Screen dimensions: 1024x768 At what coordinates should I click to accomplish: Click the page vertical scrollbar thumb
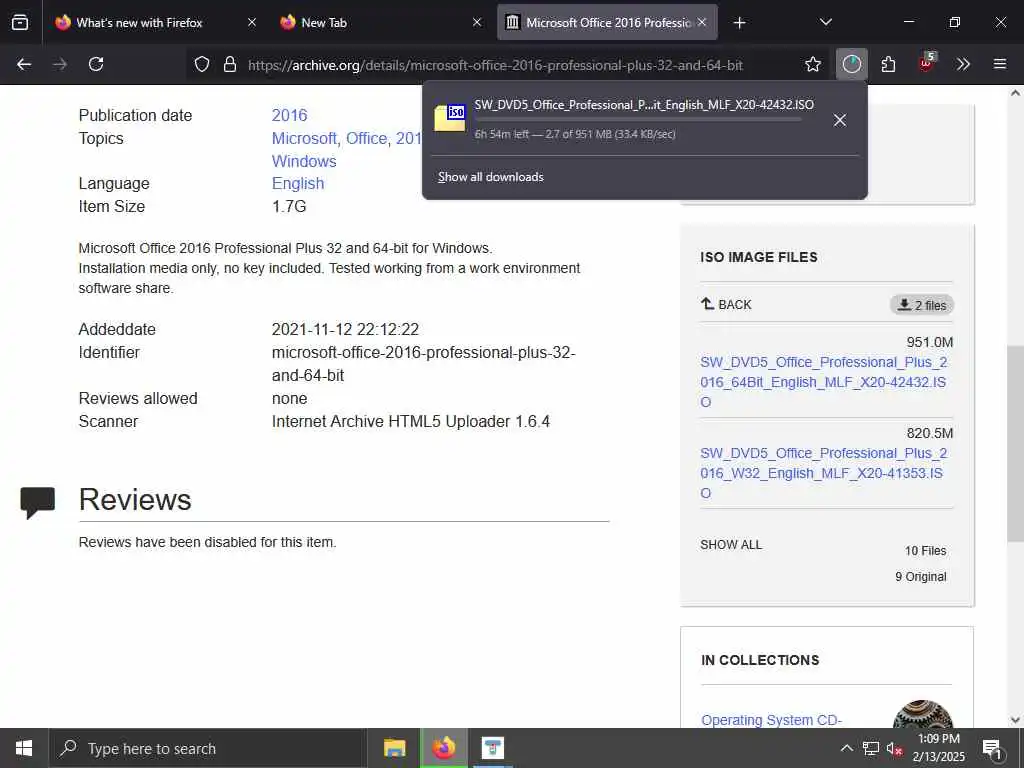1015,444
